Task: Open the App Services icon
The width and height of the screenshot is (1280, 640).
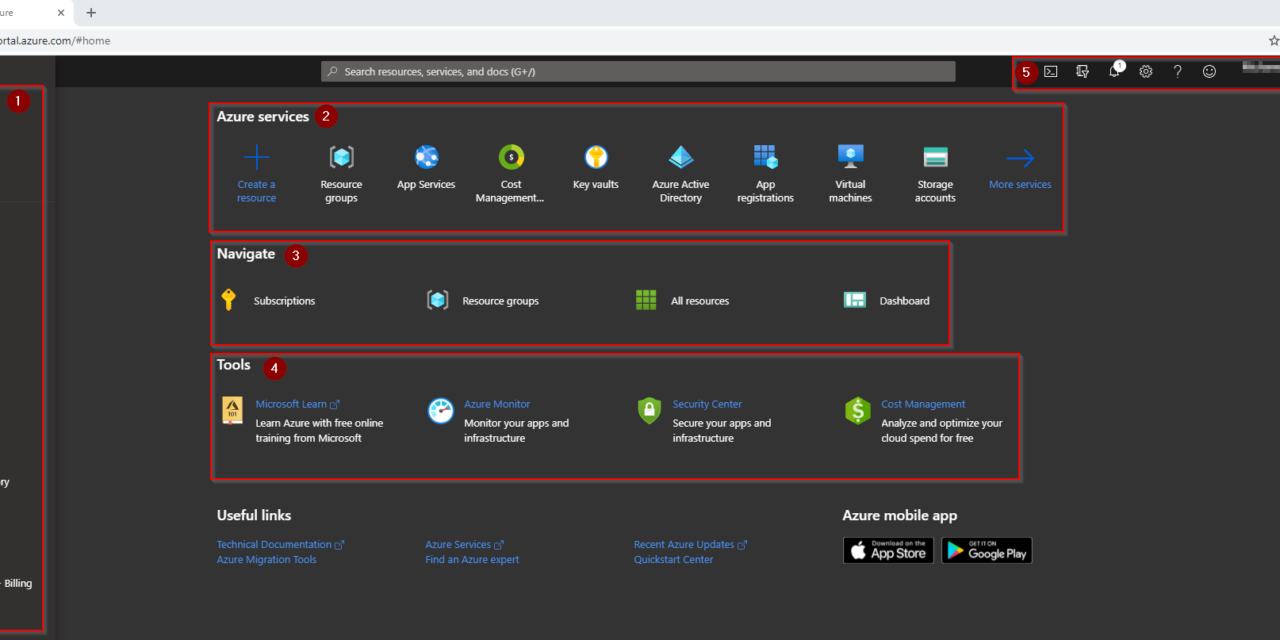Action: (x=426, y=158)
